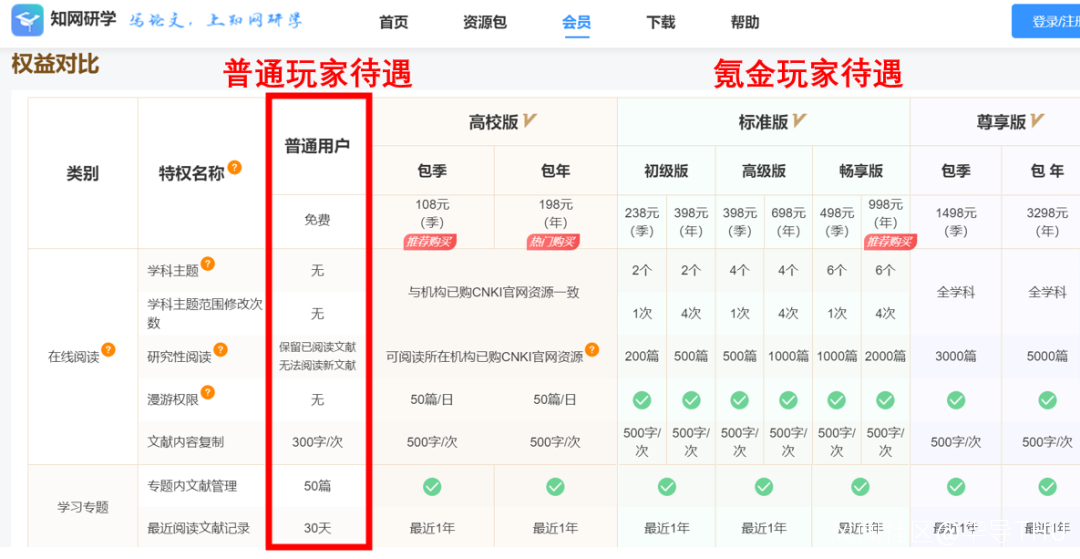Open the 首页 navigation item
This screenshot has height=559, width=1080.
[394, 22]
